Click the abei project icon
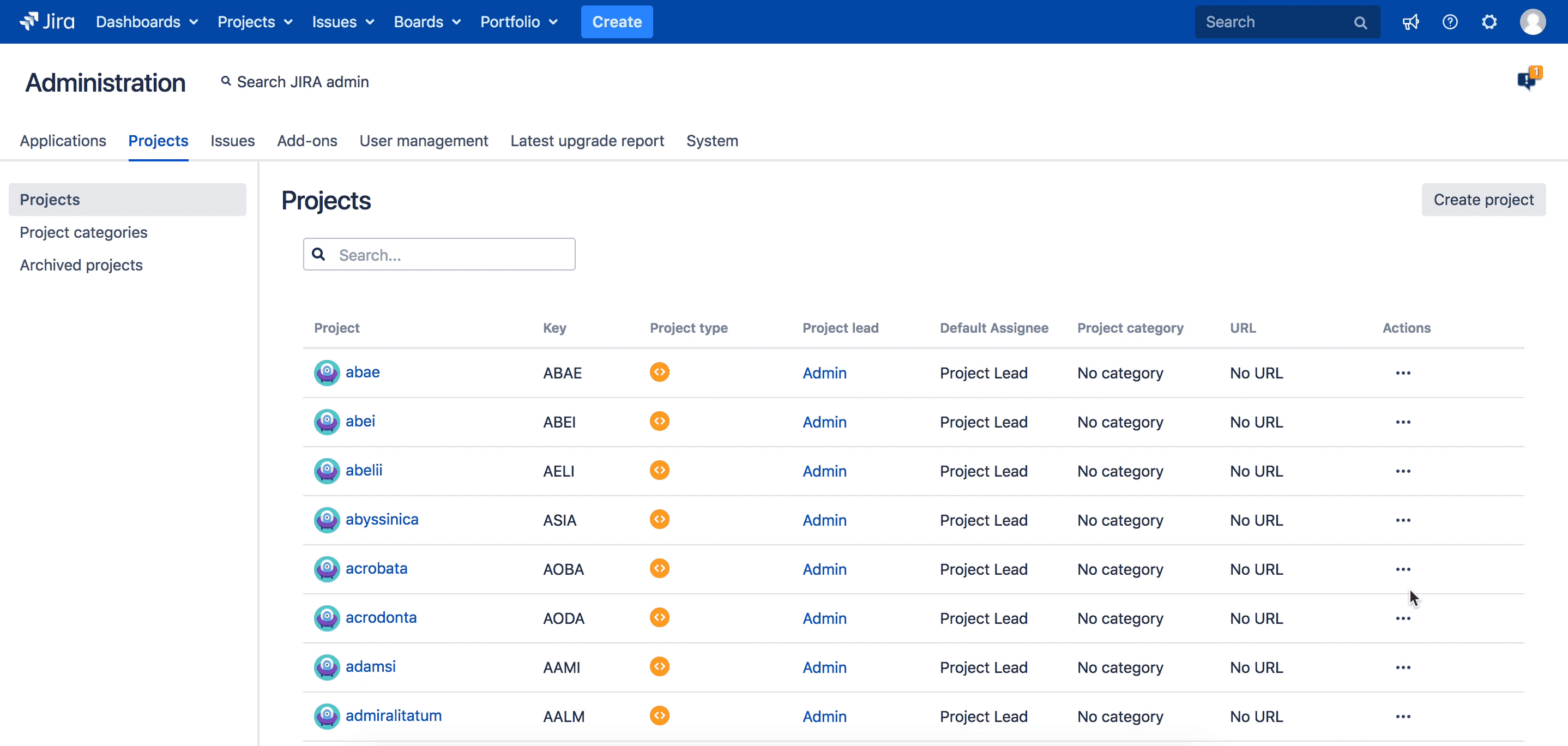 [x=324, y=421]
